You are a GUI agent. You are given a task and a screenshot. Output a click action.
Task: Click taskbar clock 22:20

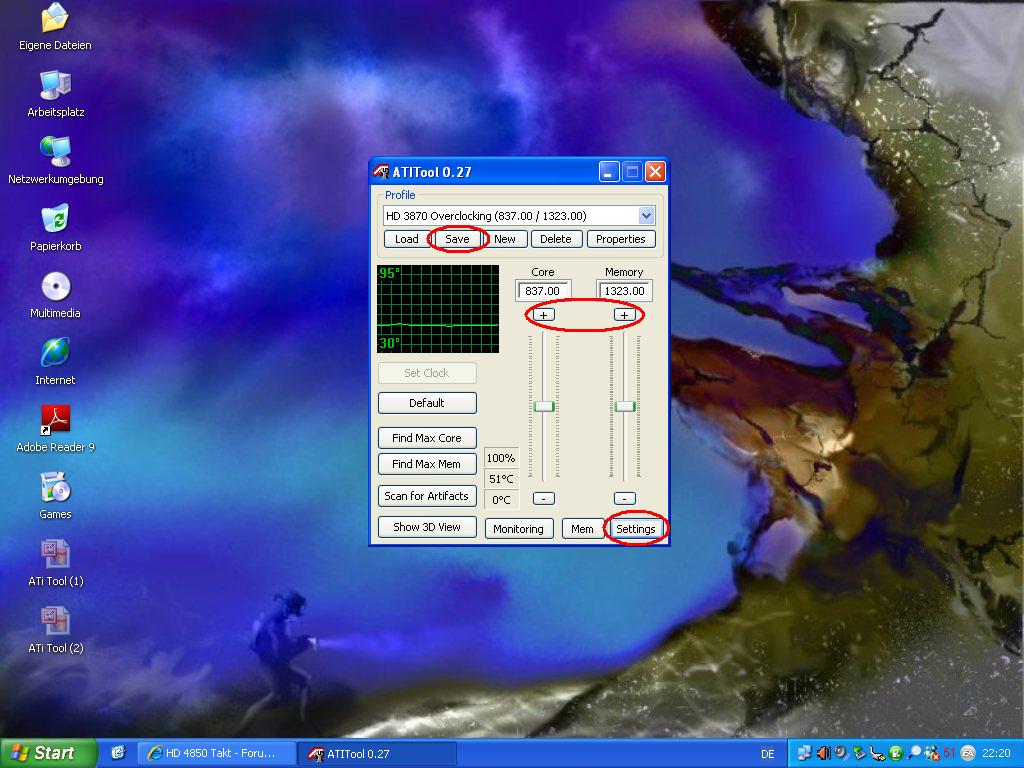(x=996, y=753)
